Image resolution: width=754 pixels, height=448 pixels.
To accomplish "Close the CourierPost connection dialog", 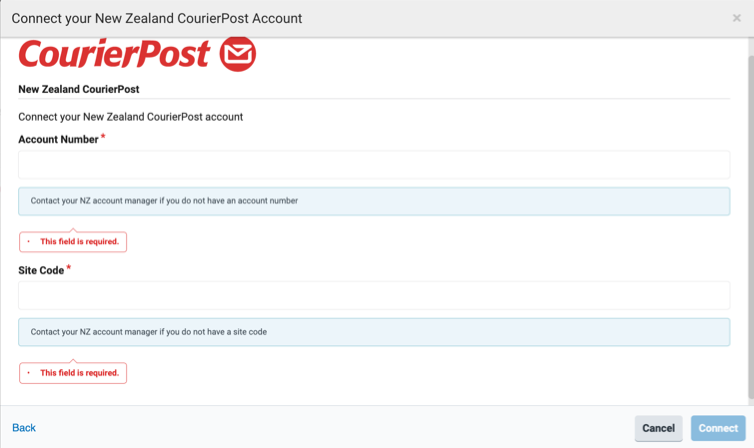I will (736, 18).
